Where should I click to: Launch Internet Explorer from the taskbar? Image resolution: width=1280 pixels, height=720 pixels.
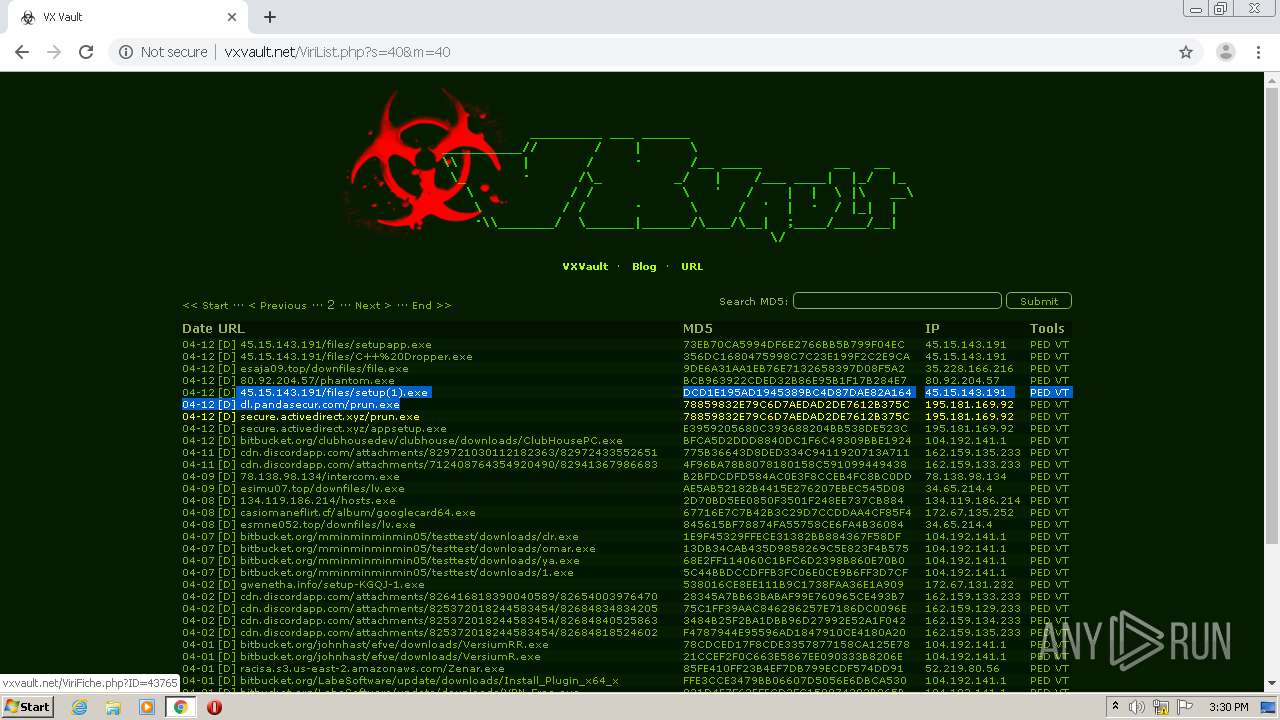(80, 707)
